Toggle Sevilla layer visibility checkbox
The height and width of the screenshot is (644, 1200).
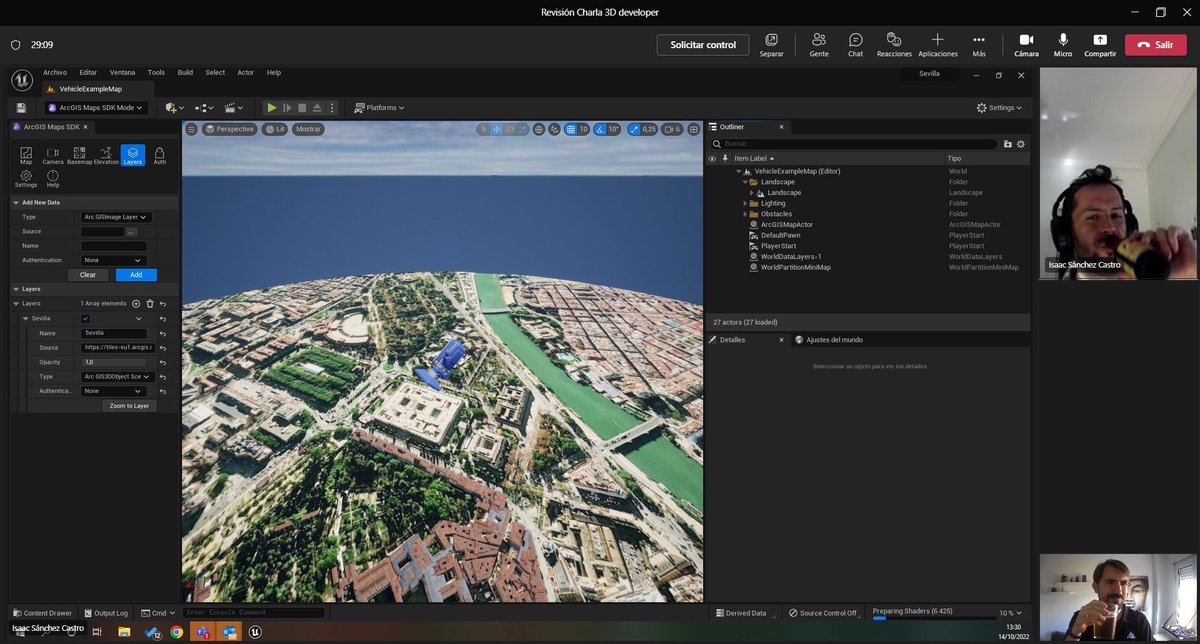pos(85,318)
